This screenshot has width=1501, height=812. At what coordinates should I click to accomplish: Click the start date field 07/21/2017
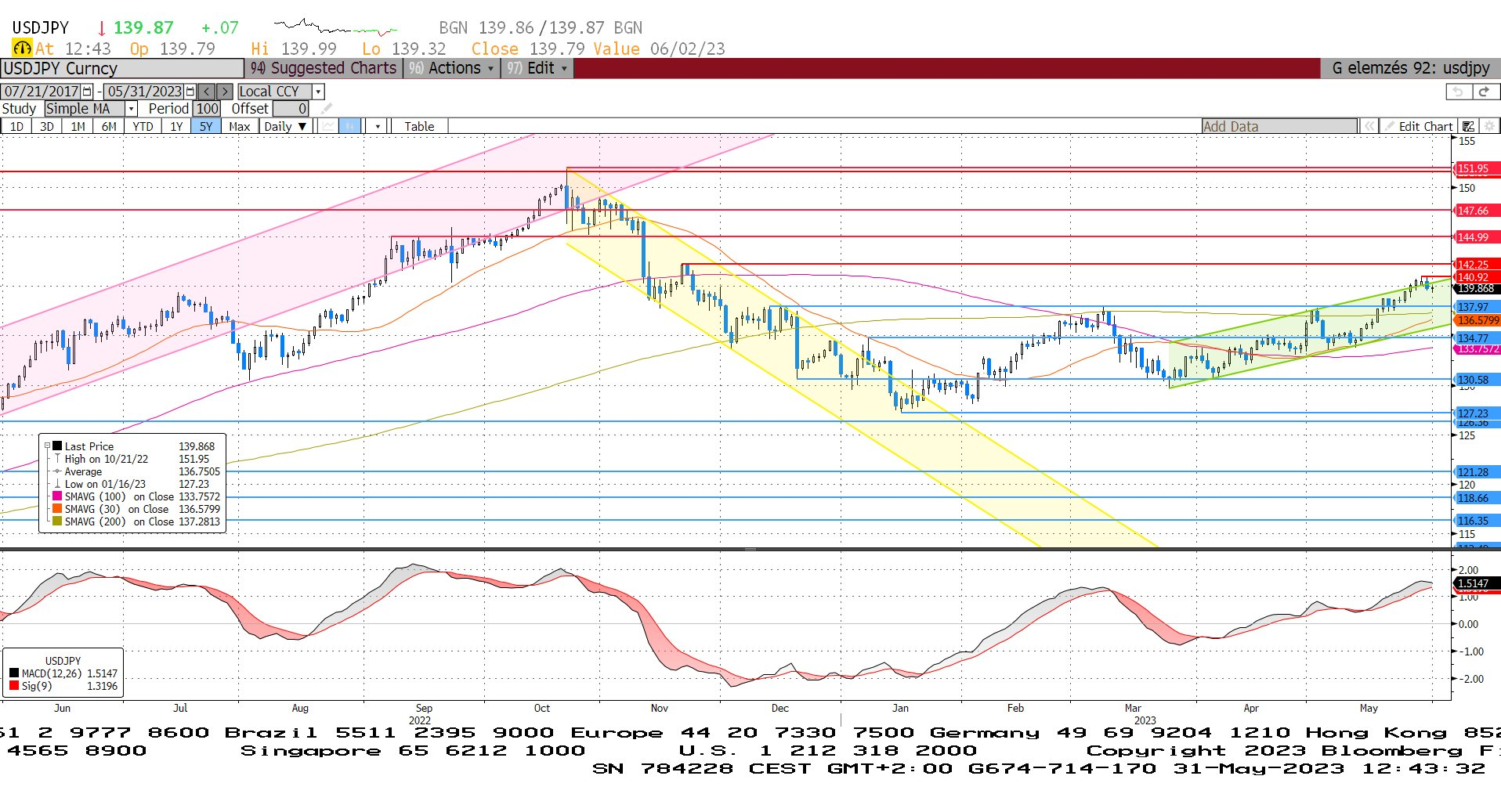click(42, 92)
